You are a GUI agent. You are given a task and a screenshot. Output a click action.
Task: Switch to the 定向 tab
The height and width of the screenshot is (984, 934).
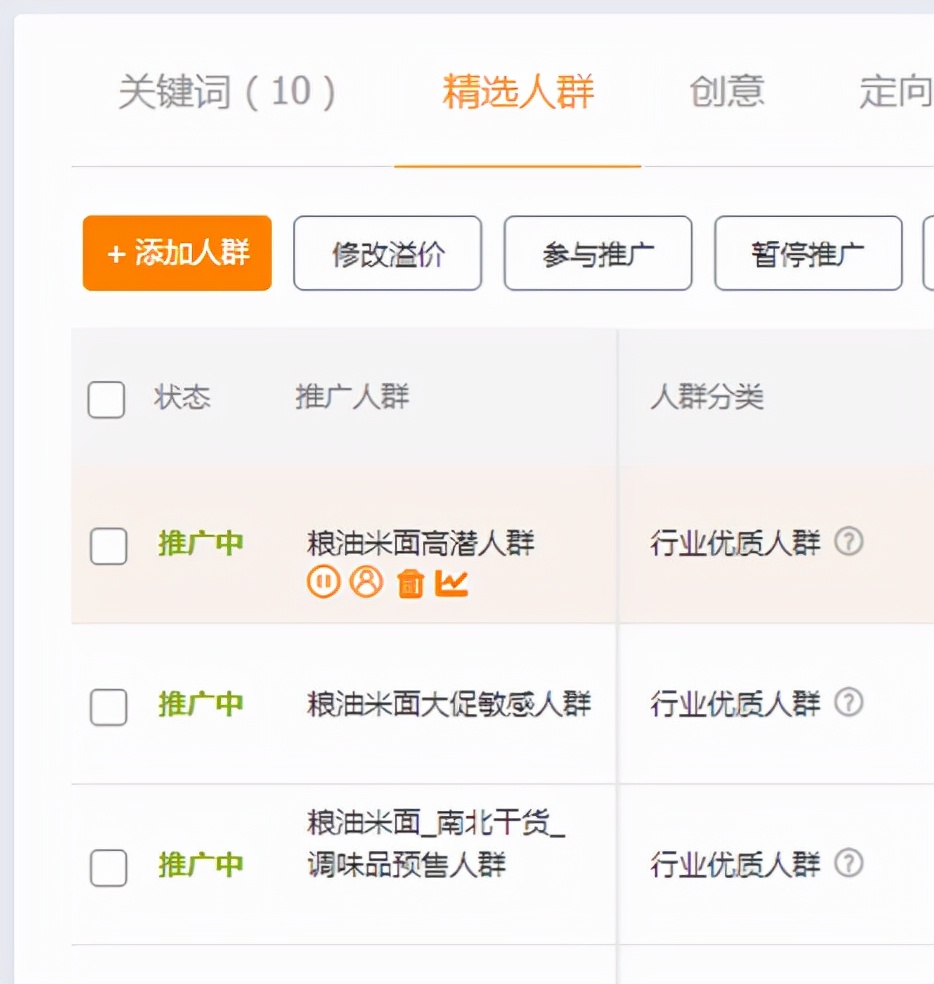pos(894,92)
